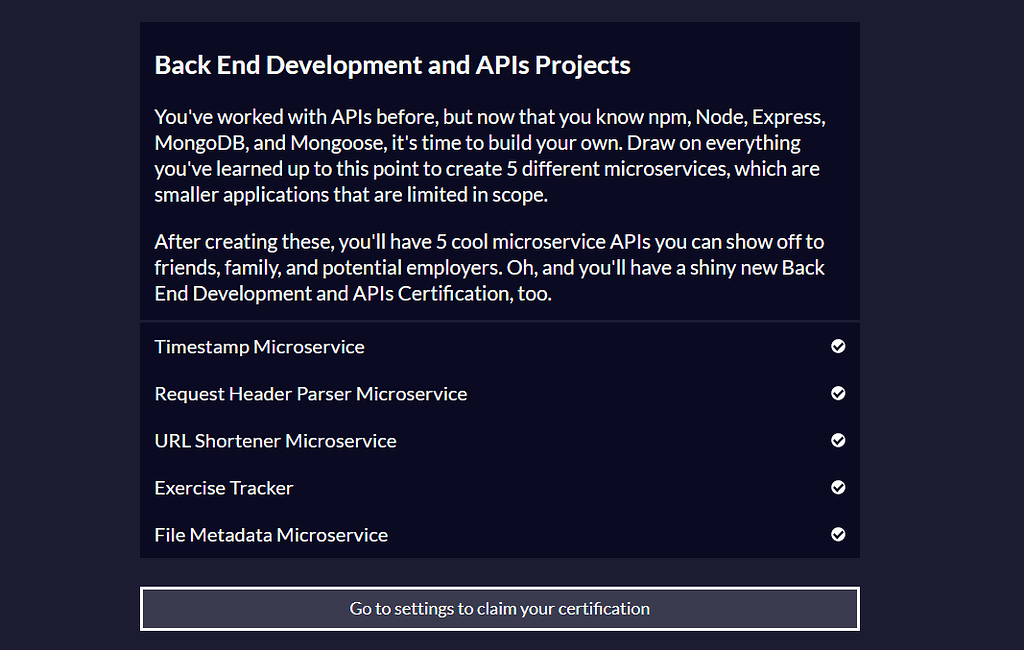Click the checkmark beside URL Shortener Microservice
Image resolution: width=1024 pixels, height=650 pixels.
pyautogui.click(x=838, y=440)
